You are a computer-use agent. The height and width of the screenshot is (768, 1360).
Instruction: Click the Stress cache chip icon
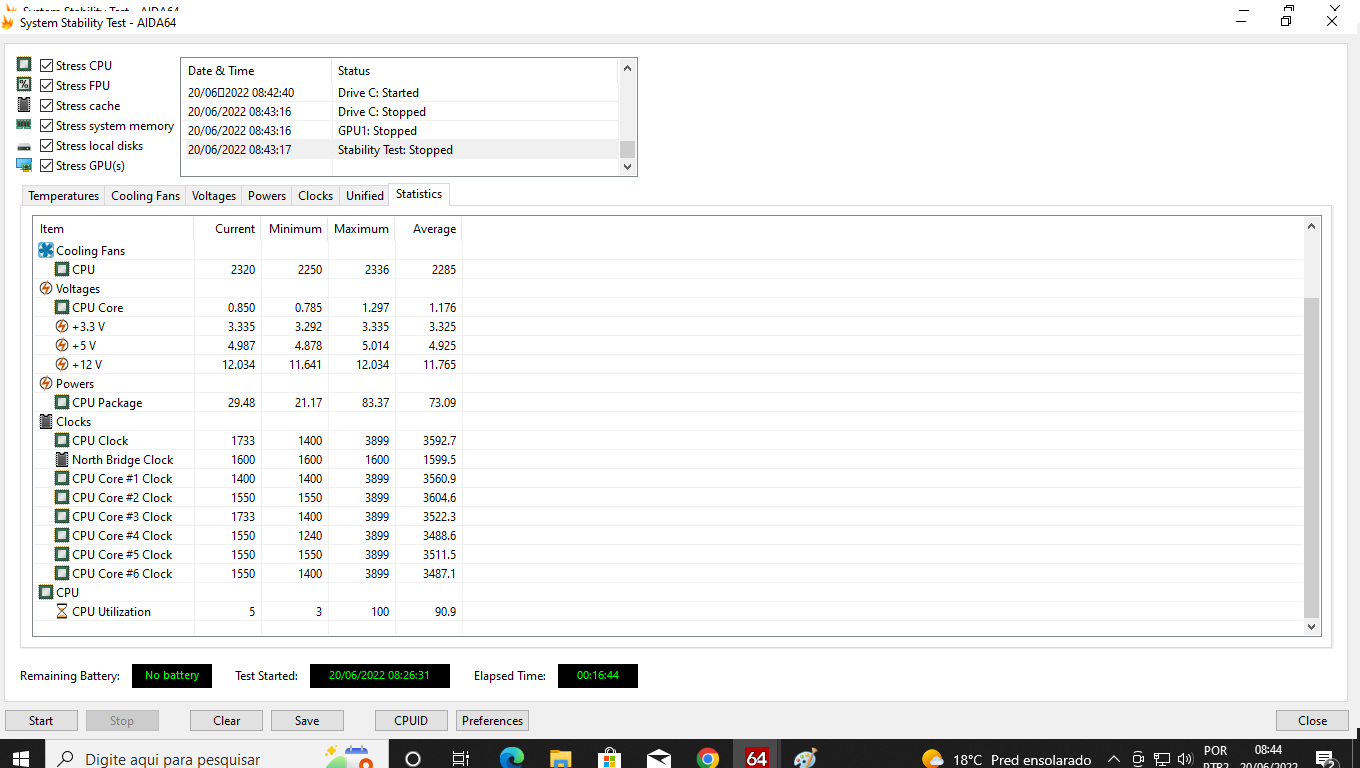tap(24, 105)
